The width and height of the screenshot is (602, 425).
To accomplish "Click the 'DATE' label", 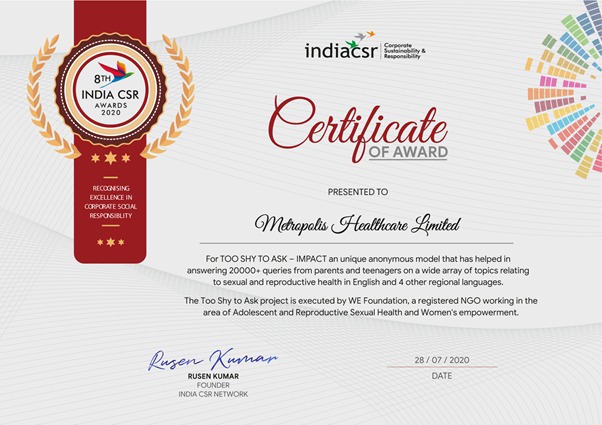I will [442, 376].
